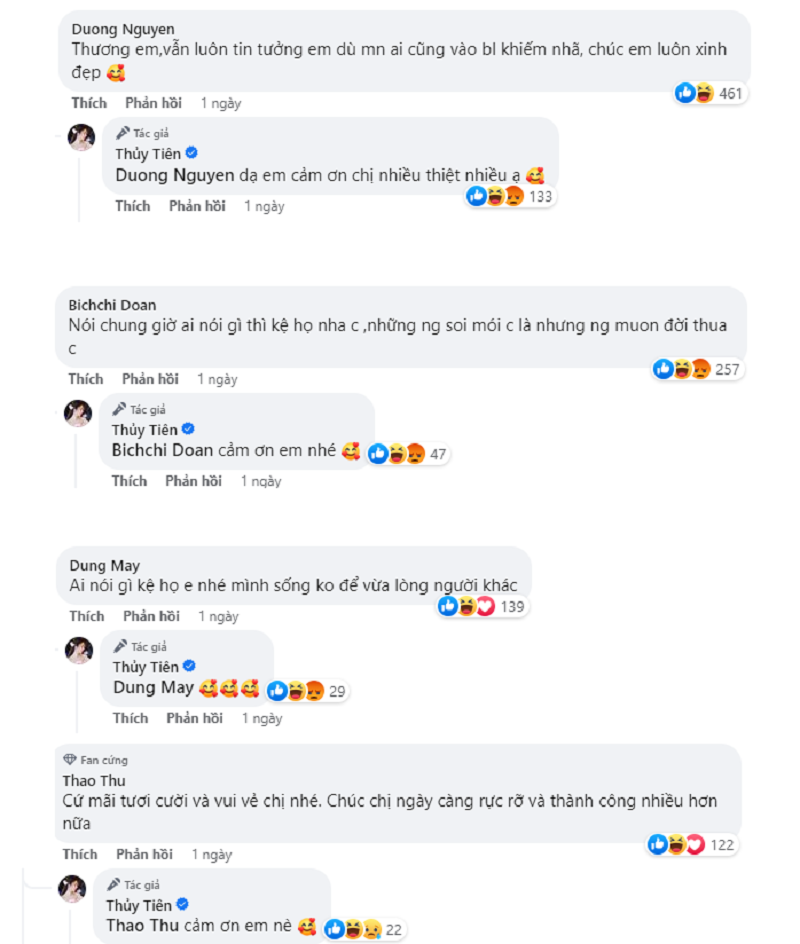Click Fan cứng diamond badge above Thao Thu
This screenshot has width=800, height=944.
click(x=69, y=760)
